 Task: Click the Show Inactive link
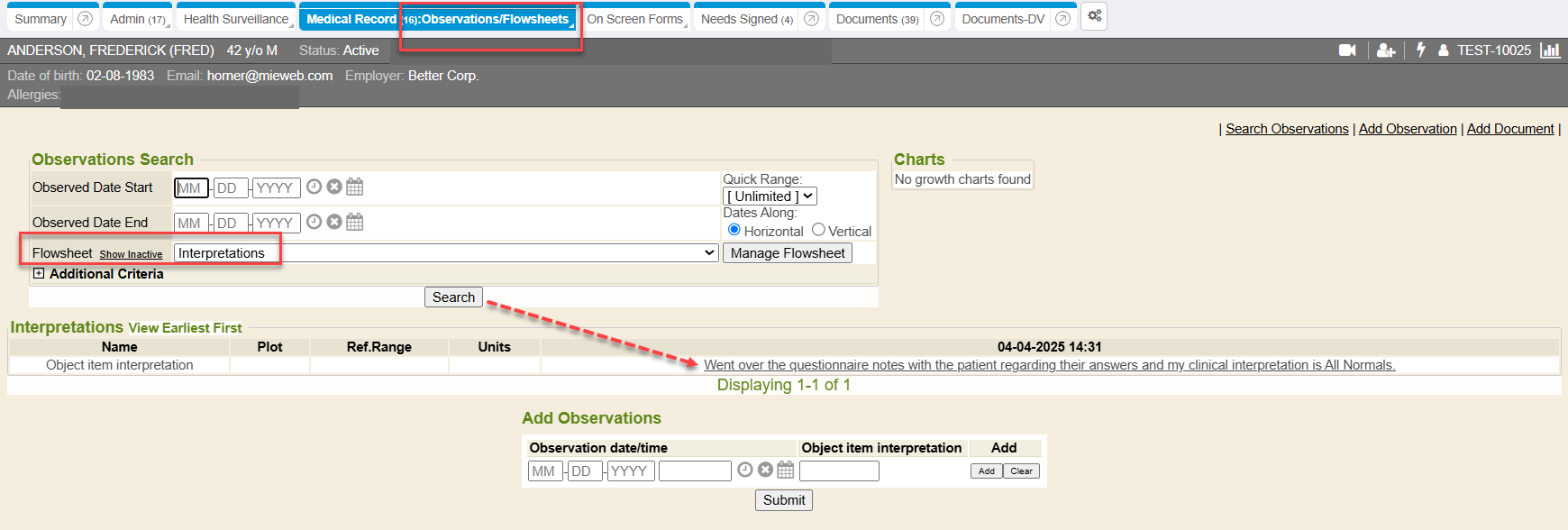tap(131, 255)
